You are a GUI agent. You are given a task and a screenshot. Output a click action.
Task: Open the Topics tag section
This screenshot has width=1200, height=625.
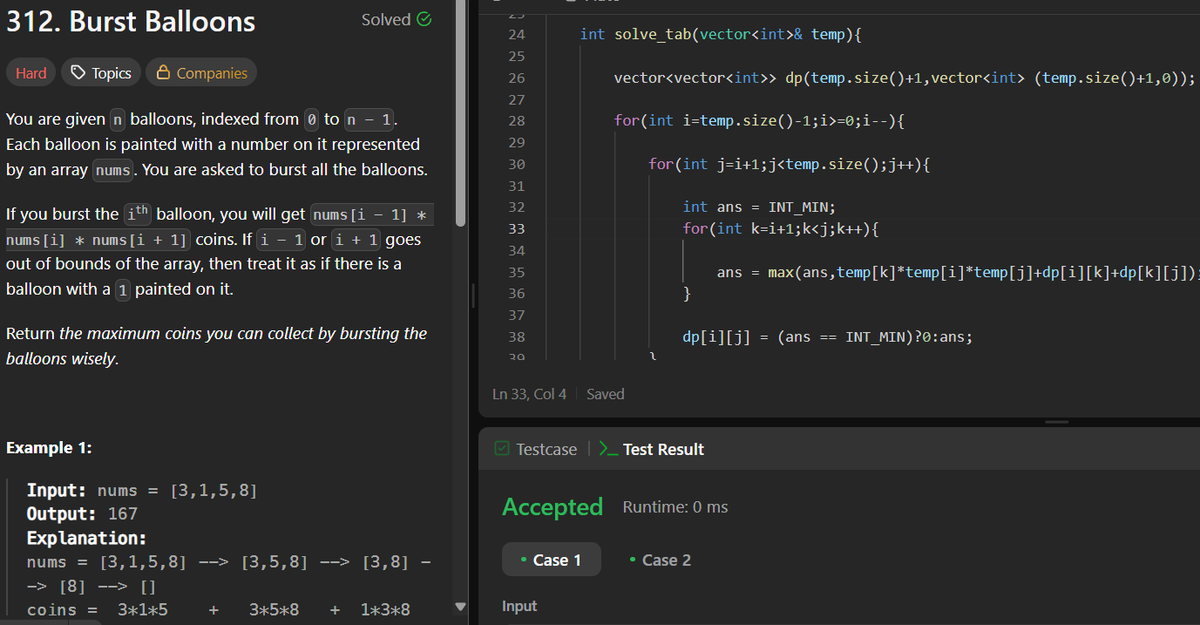pos(101,73)
